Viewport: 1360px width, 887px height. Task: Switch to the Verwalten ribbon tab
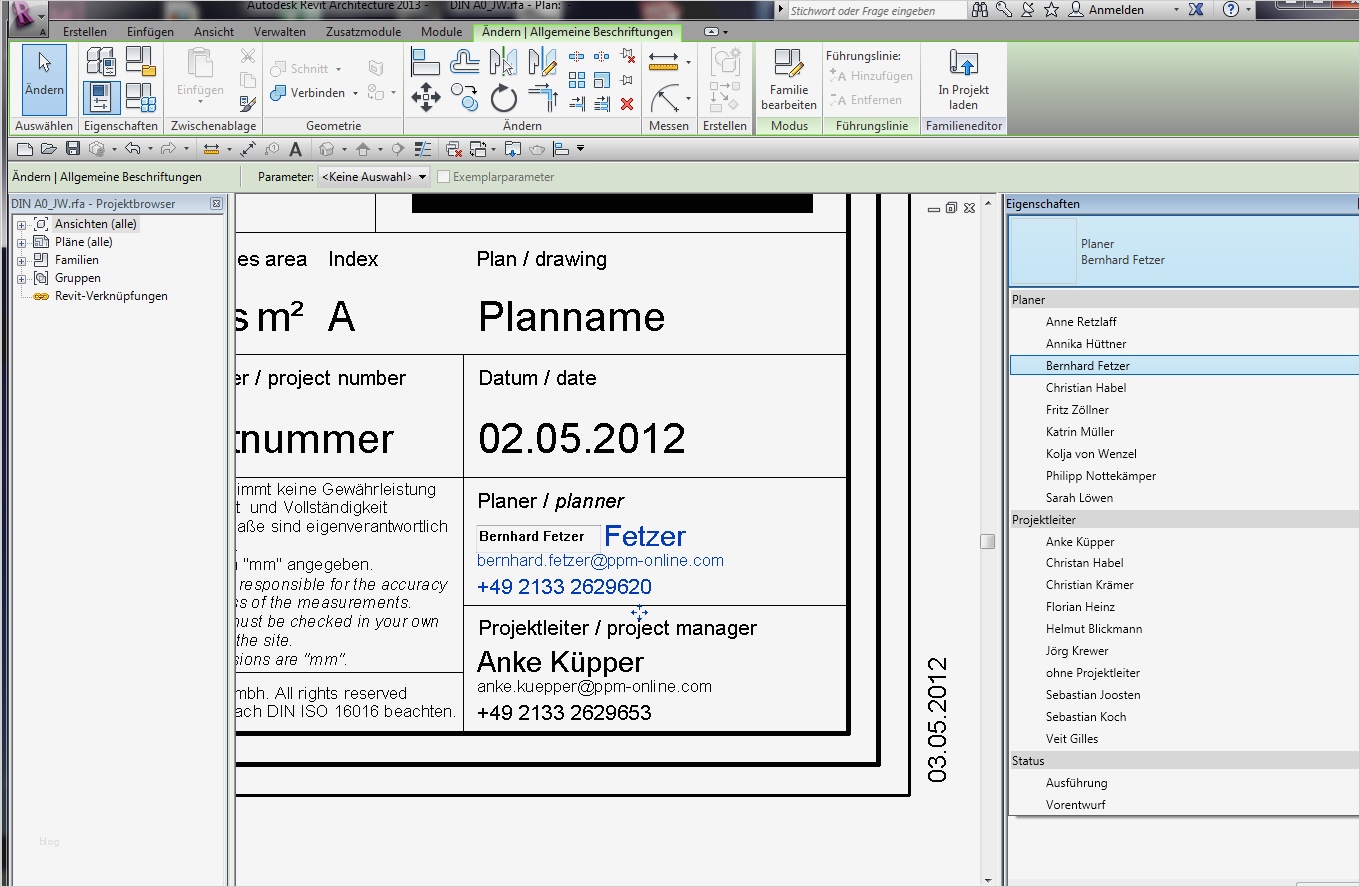tap(280, 32)
